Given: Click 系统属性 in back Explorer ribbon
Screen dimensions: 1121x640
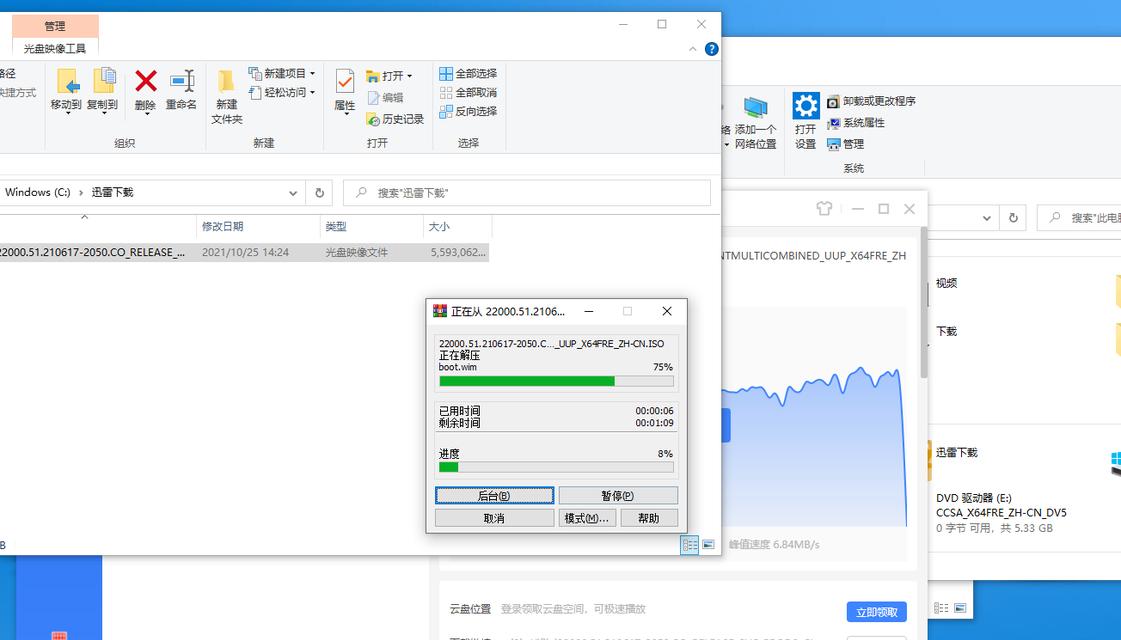Looking at the screenshot, I should [x=856, y=123].
